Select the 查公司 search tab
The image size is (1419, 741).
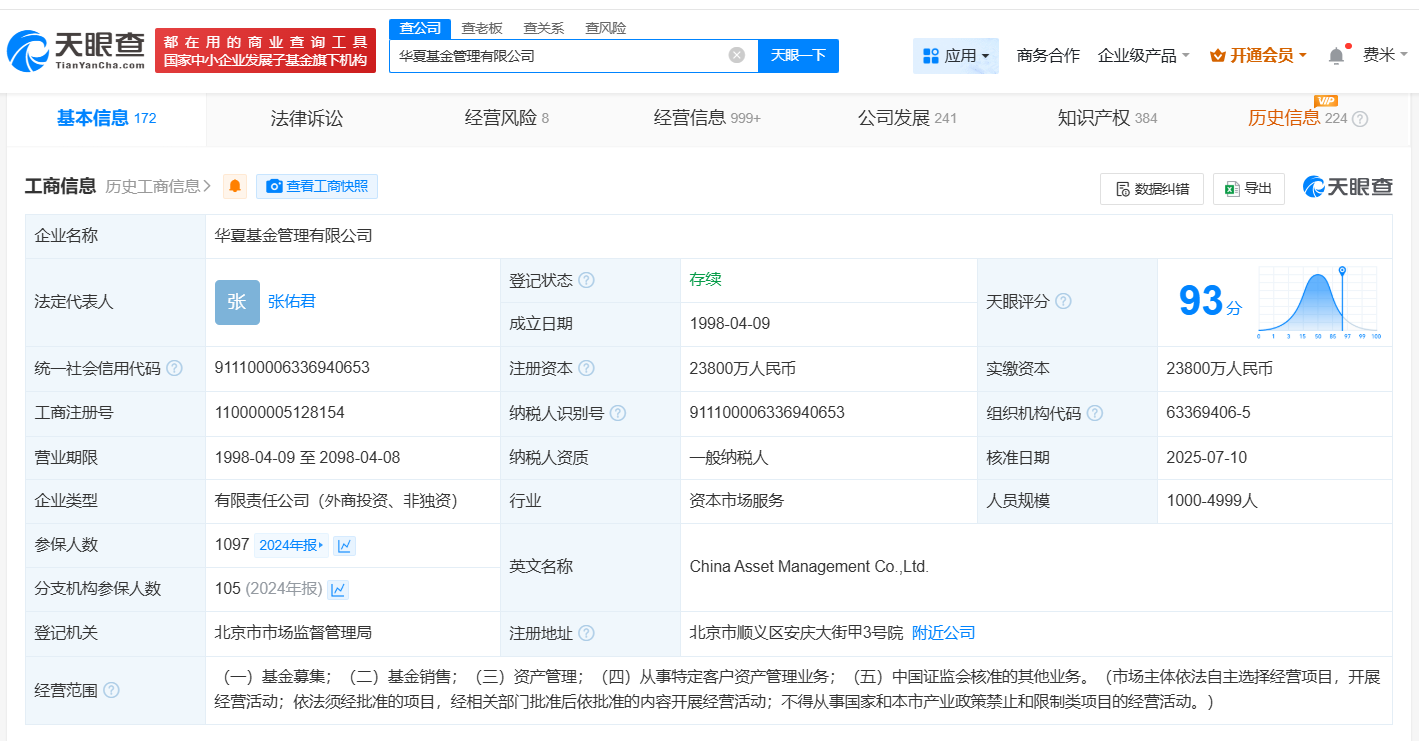(420, 28)
